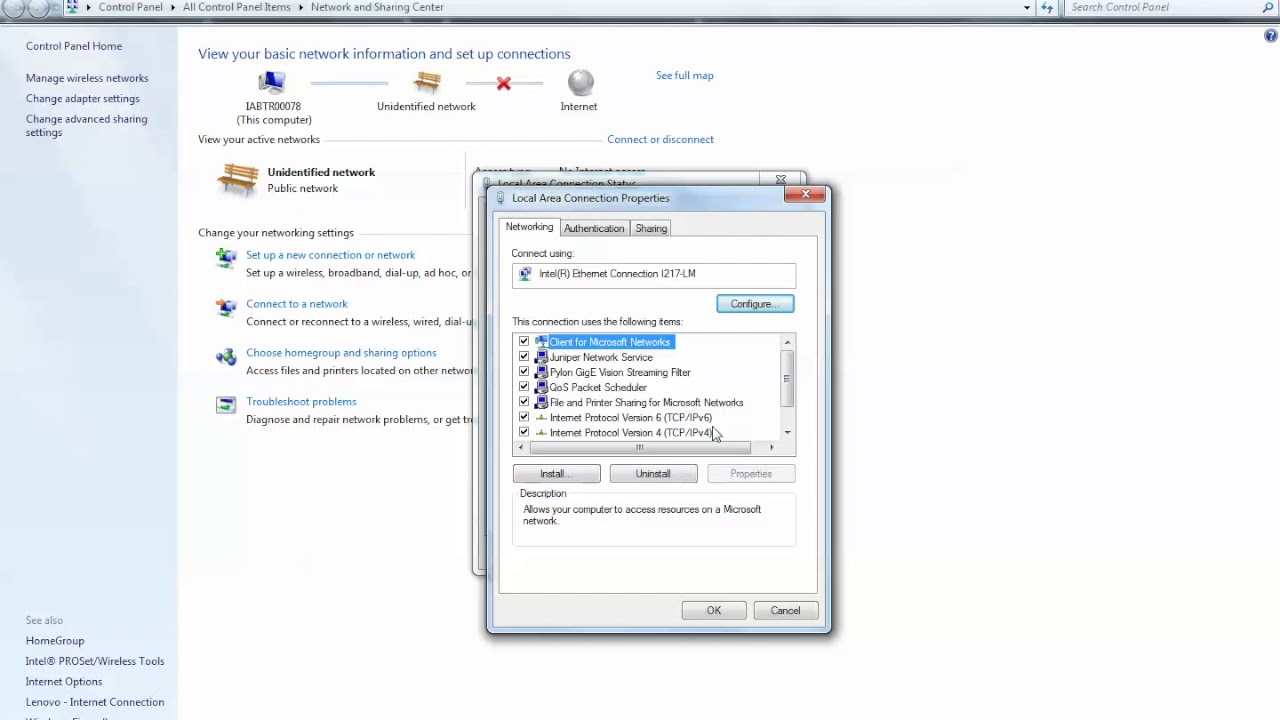This screenshot has width=1280, height=720.
Task: Click the horizontal scrollbar thumb in items list
Action: (x=639, y=447)
